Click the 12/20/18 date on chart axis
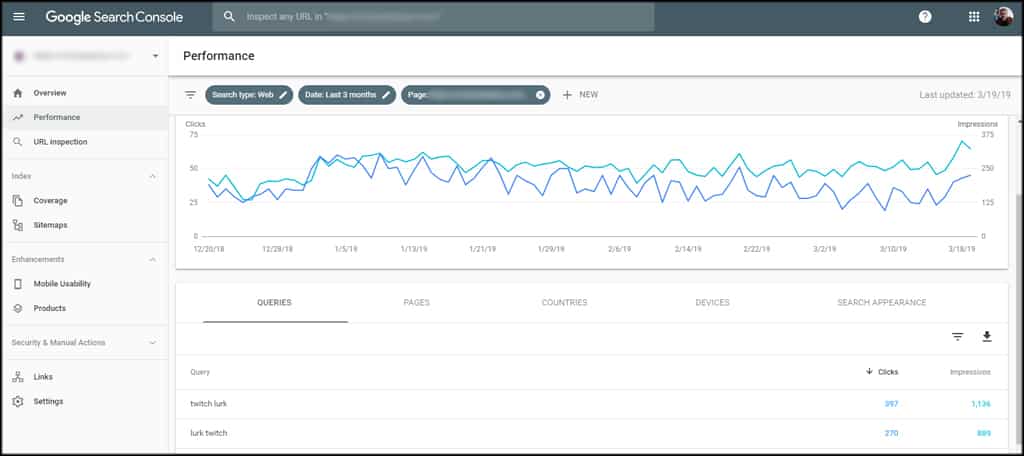Screen dimensions: 1024x456 coord(209,249)
